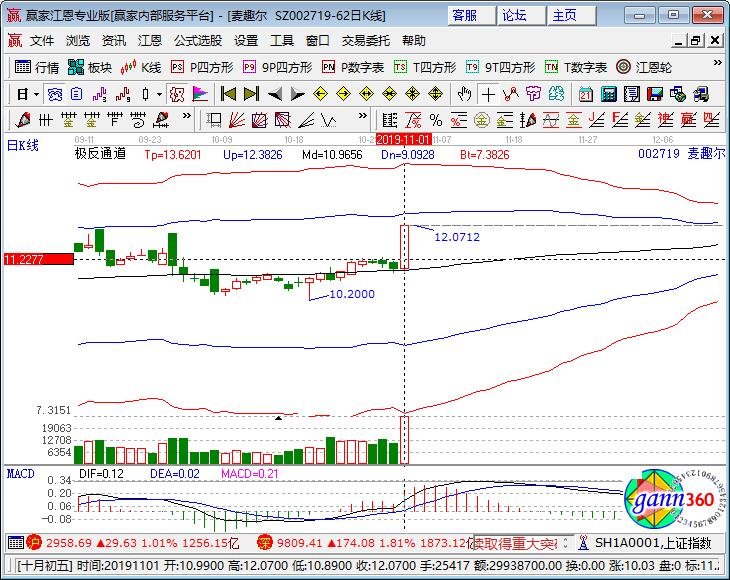The image size is (730, 580).
Task: Click the percent % retracement icon
Action: (x=436, y=121)
